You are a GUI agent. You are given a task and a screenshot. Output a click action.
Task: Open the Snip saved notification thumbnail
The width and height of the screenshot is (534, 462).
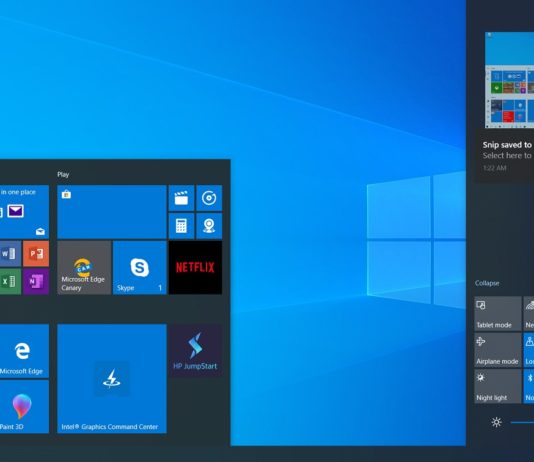[x=509, y=80]
